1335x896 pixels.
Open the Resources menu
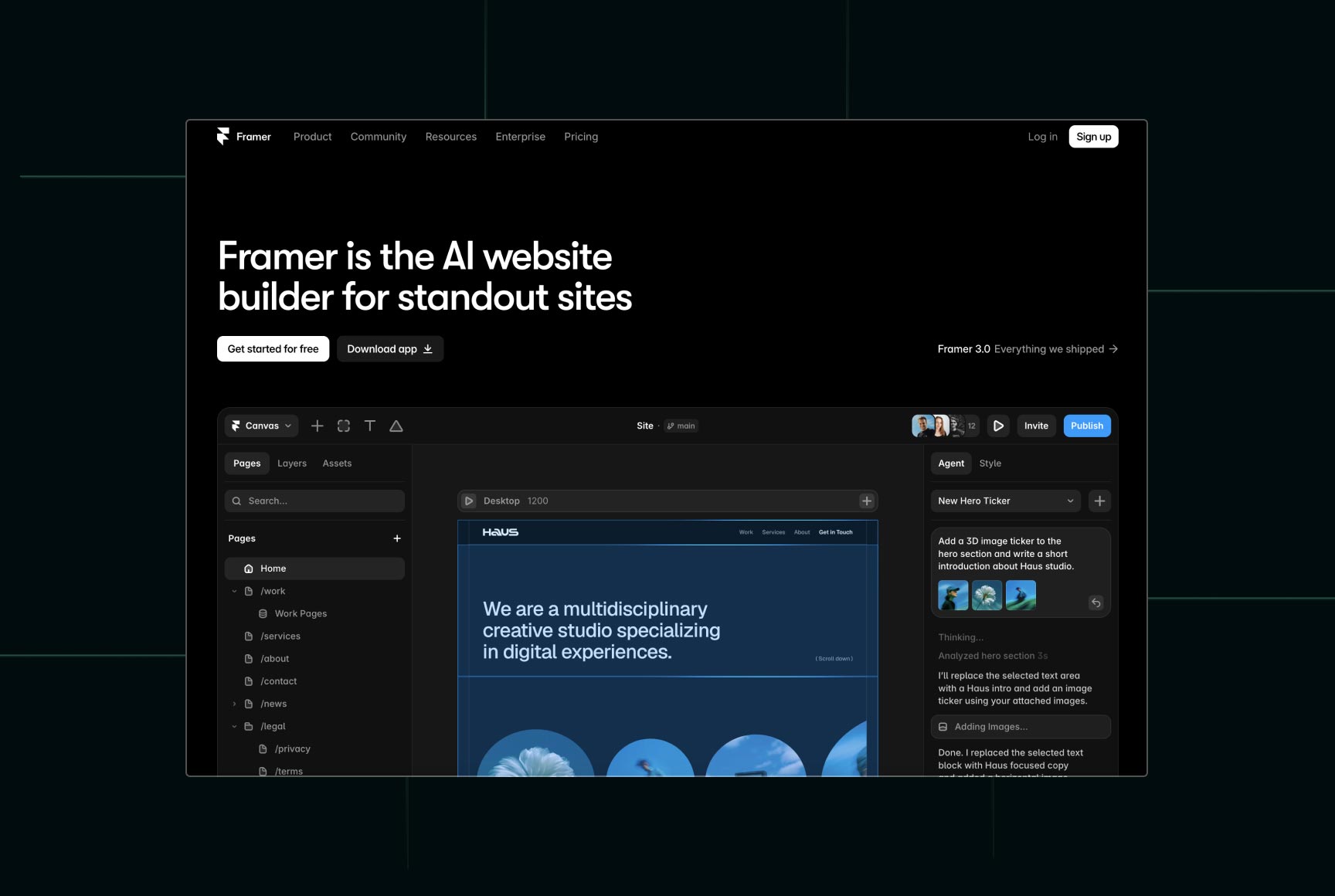(x=451, y=137)
